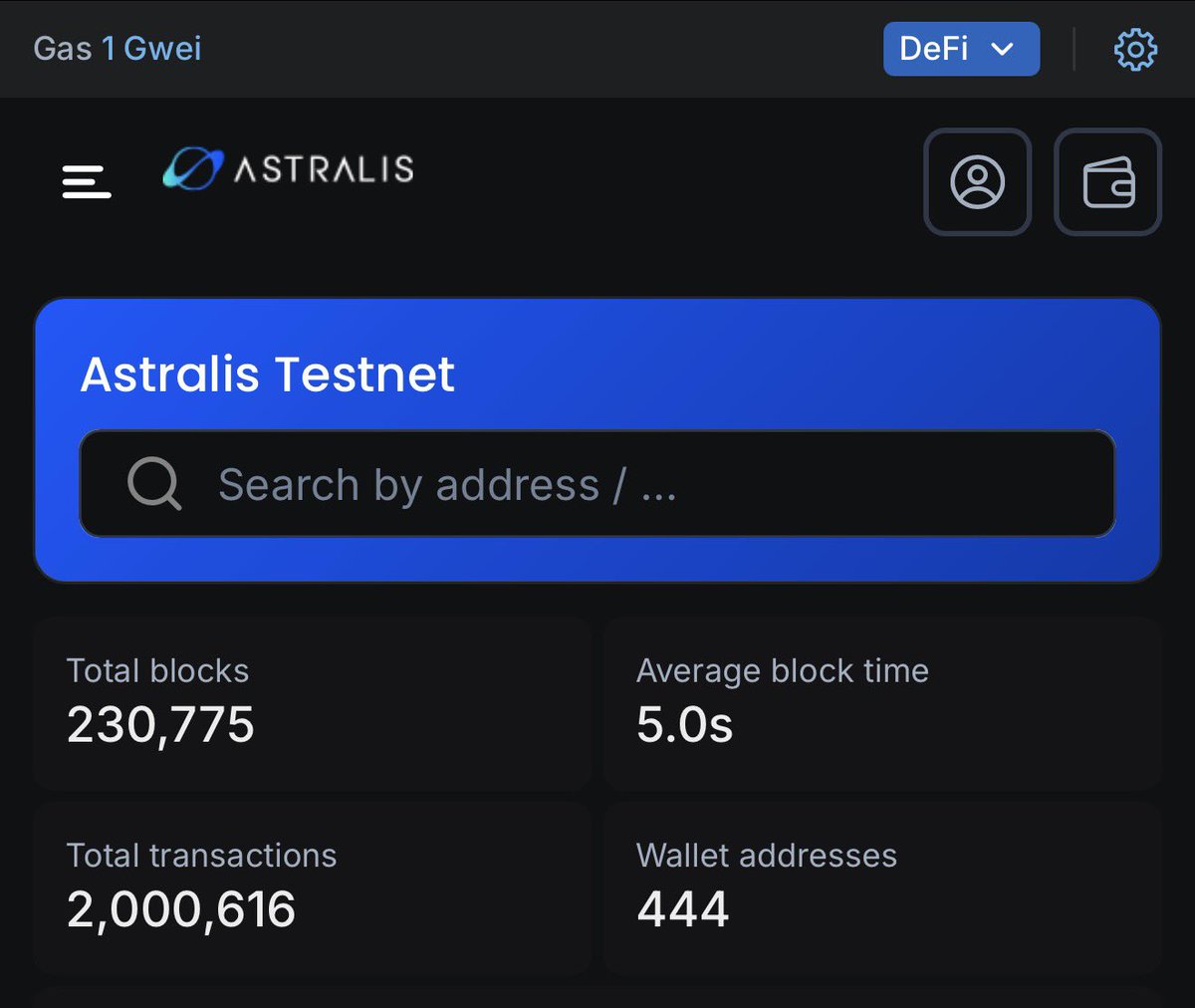Open the Total transactions value 2,000,616
Viewport: 1195px width, 1008px height.
coord(181,909)
